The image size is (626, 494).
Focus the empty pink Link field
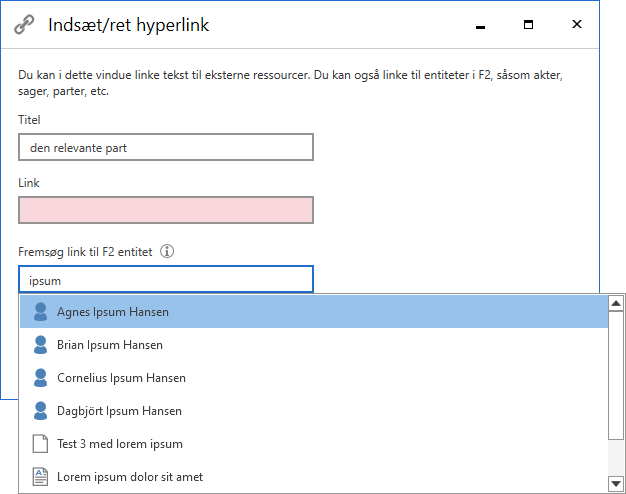166,210
